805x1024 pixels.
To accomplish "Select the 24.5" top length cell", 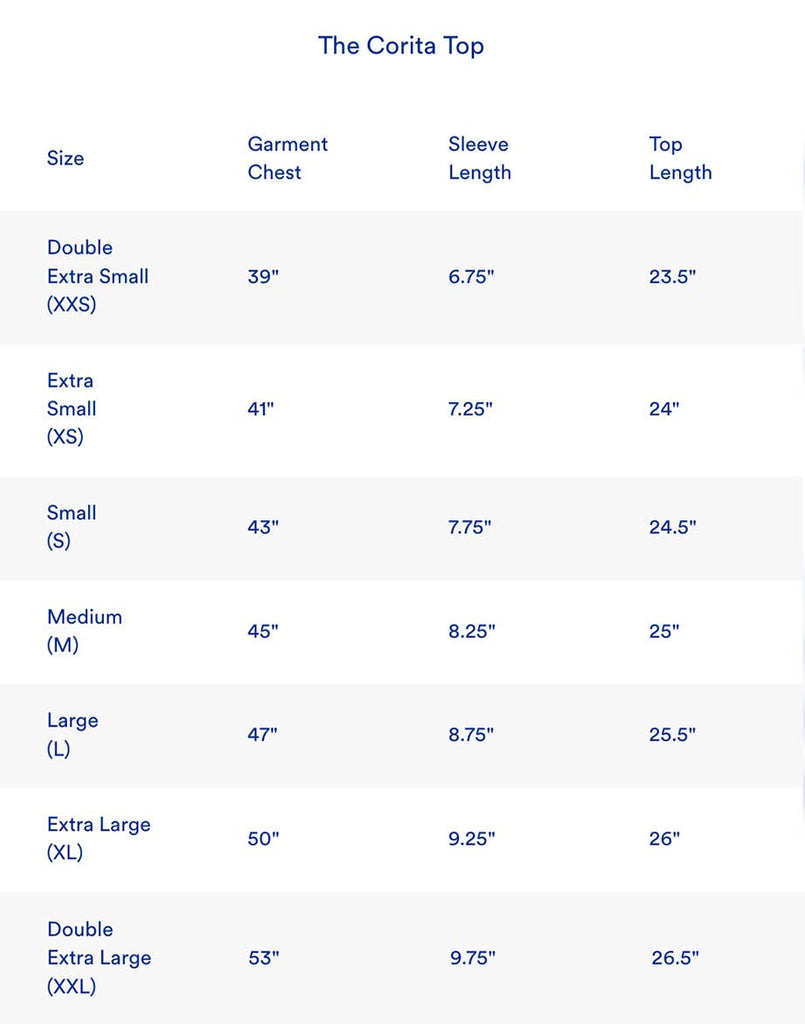I will pyautogui.click(x=672, y=527).
